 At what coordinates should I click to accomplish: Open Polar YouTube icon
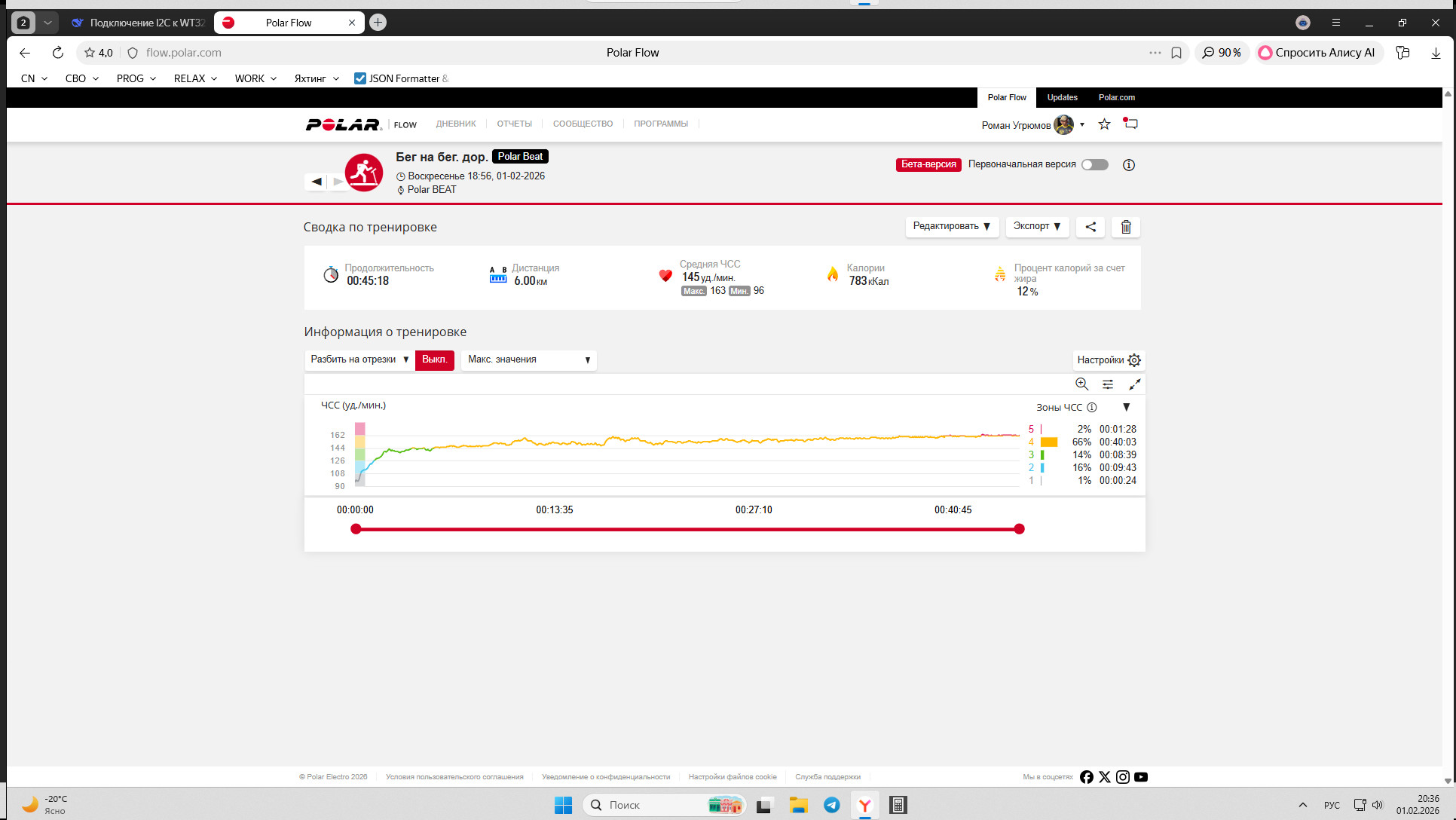1141,777
